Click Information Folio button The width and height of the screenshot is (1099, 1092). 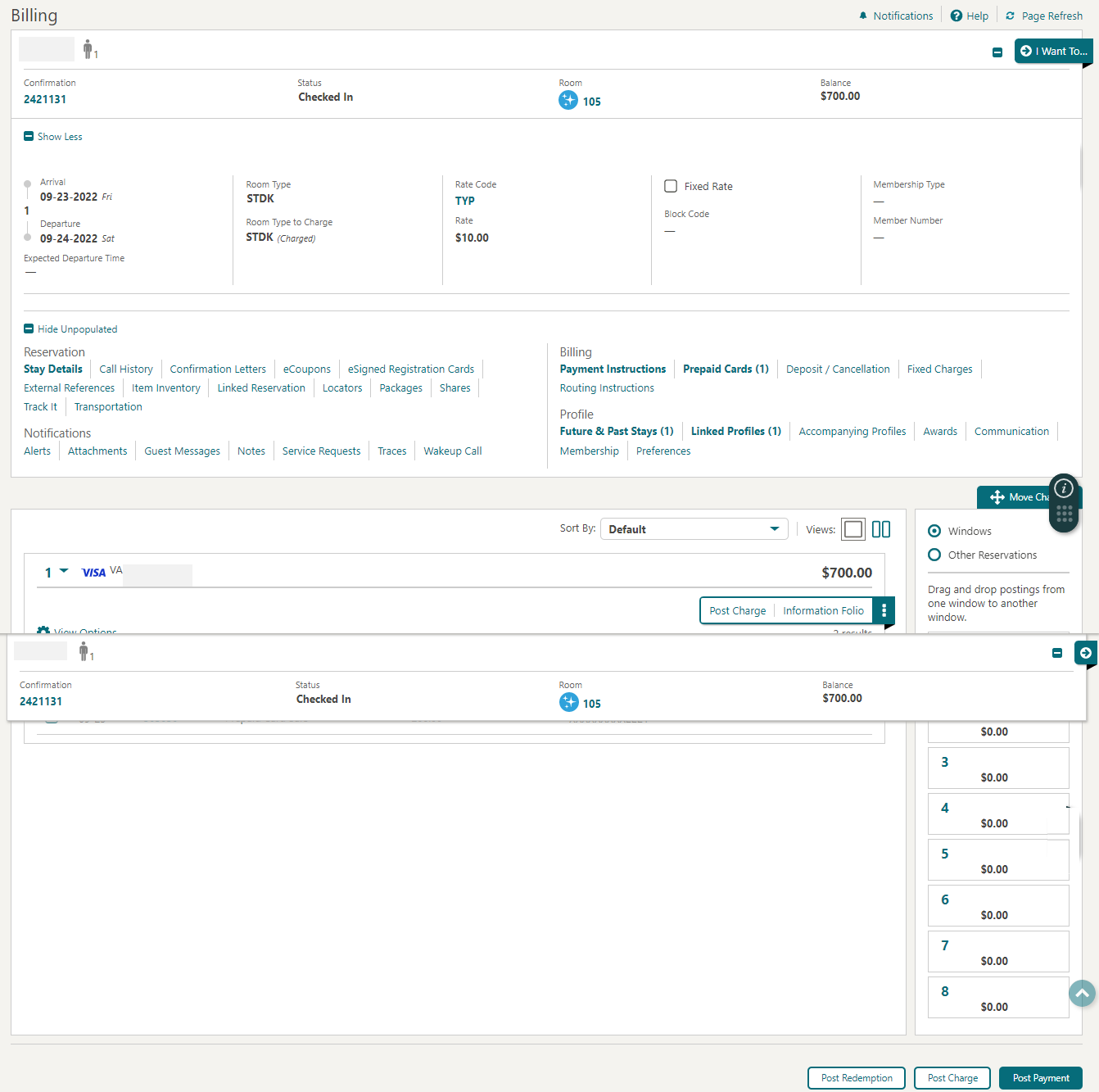pyautogui.click(x=823, y=610)
